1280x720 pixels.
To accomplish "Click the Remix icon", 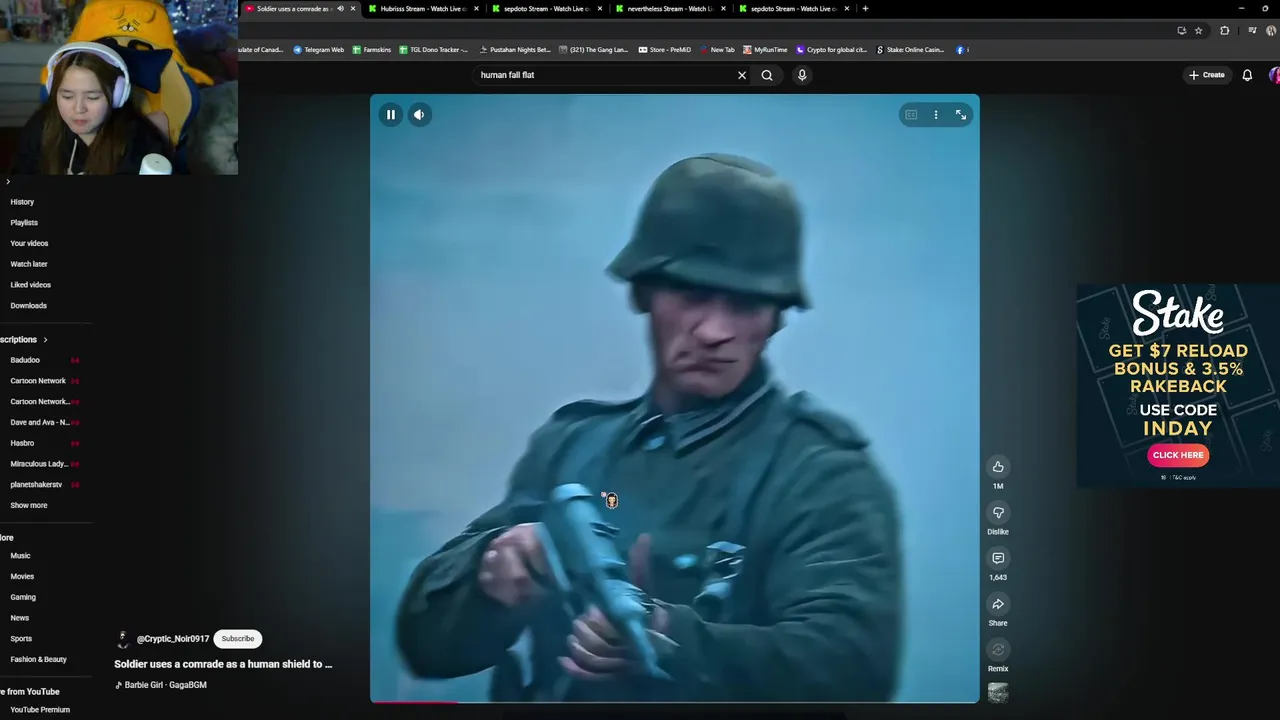I will (998, 650).
